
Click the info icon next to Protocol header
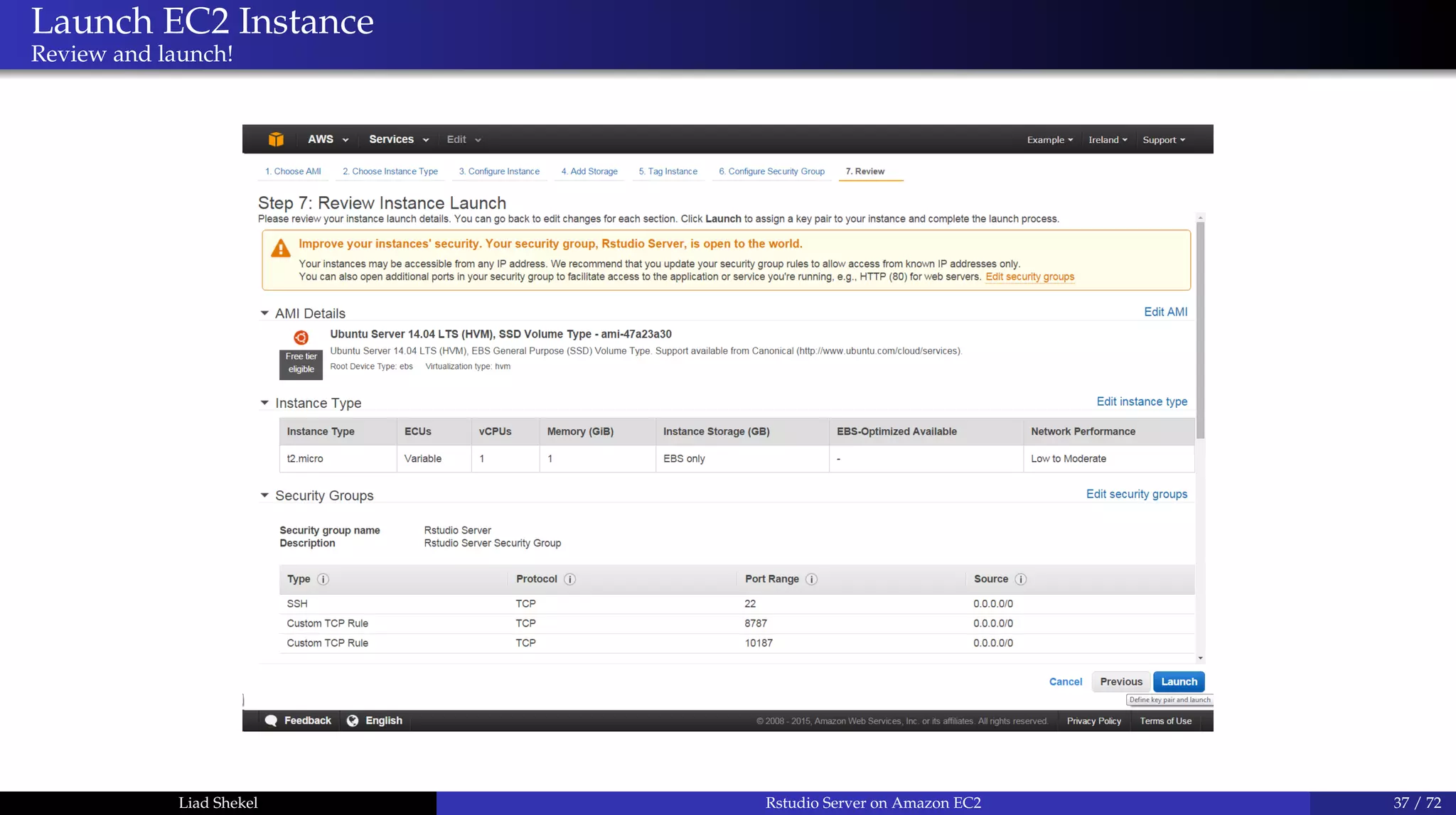click(x=569, y=579)
